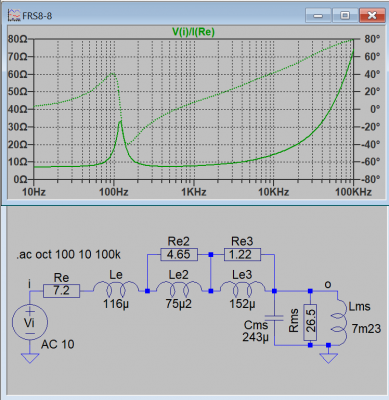
Task: Click the 243µ value of Cms
Action: click(x=255, y=337)
